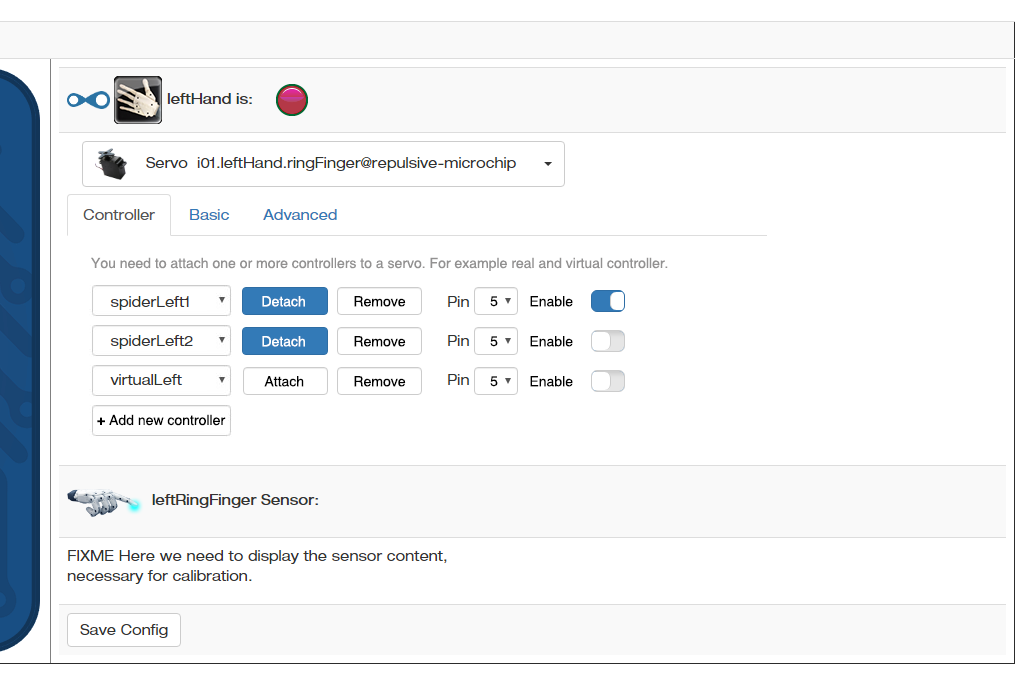Click the leftHand robot hand thumbnail
The height and width of the screenshot is (688, 1032).
click(x=138, y=100)
